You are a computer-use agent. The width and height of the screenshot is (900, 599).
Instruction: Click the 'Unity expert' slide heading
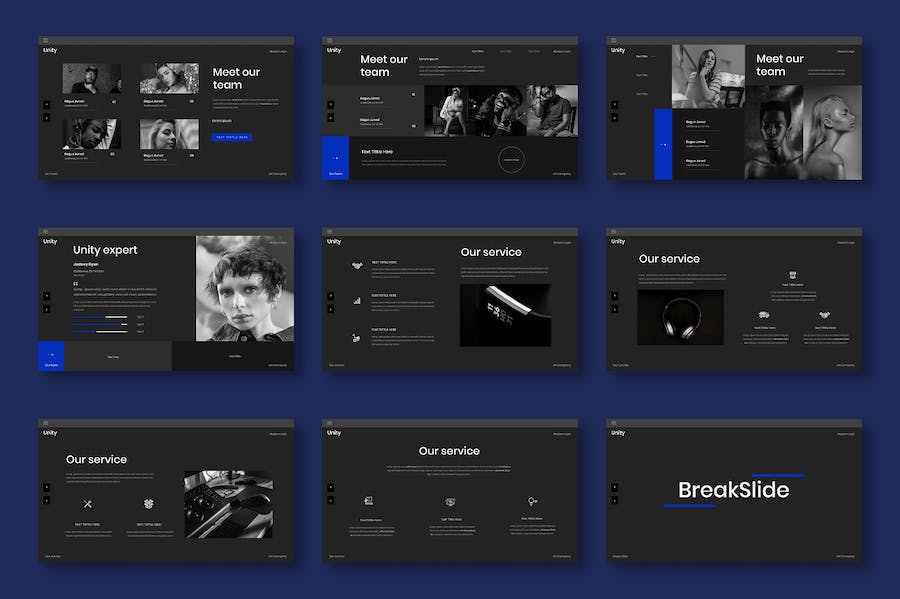pyautogui.click(x=105, y=250)
